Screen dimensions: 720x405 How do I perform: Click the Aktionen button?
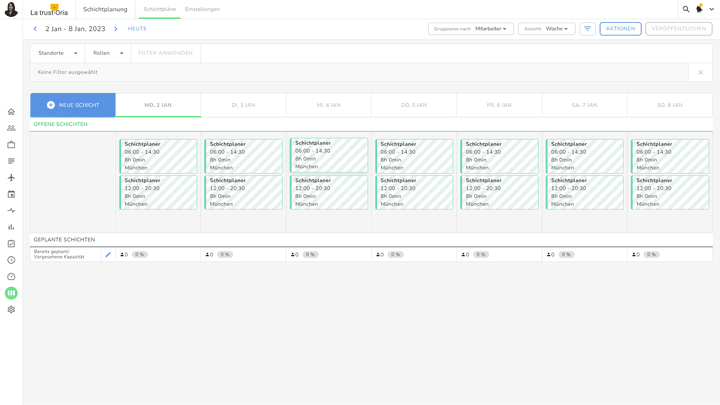pyautogui.click(x=620, y=29)
